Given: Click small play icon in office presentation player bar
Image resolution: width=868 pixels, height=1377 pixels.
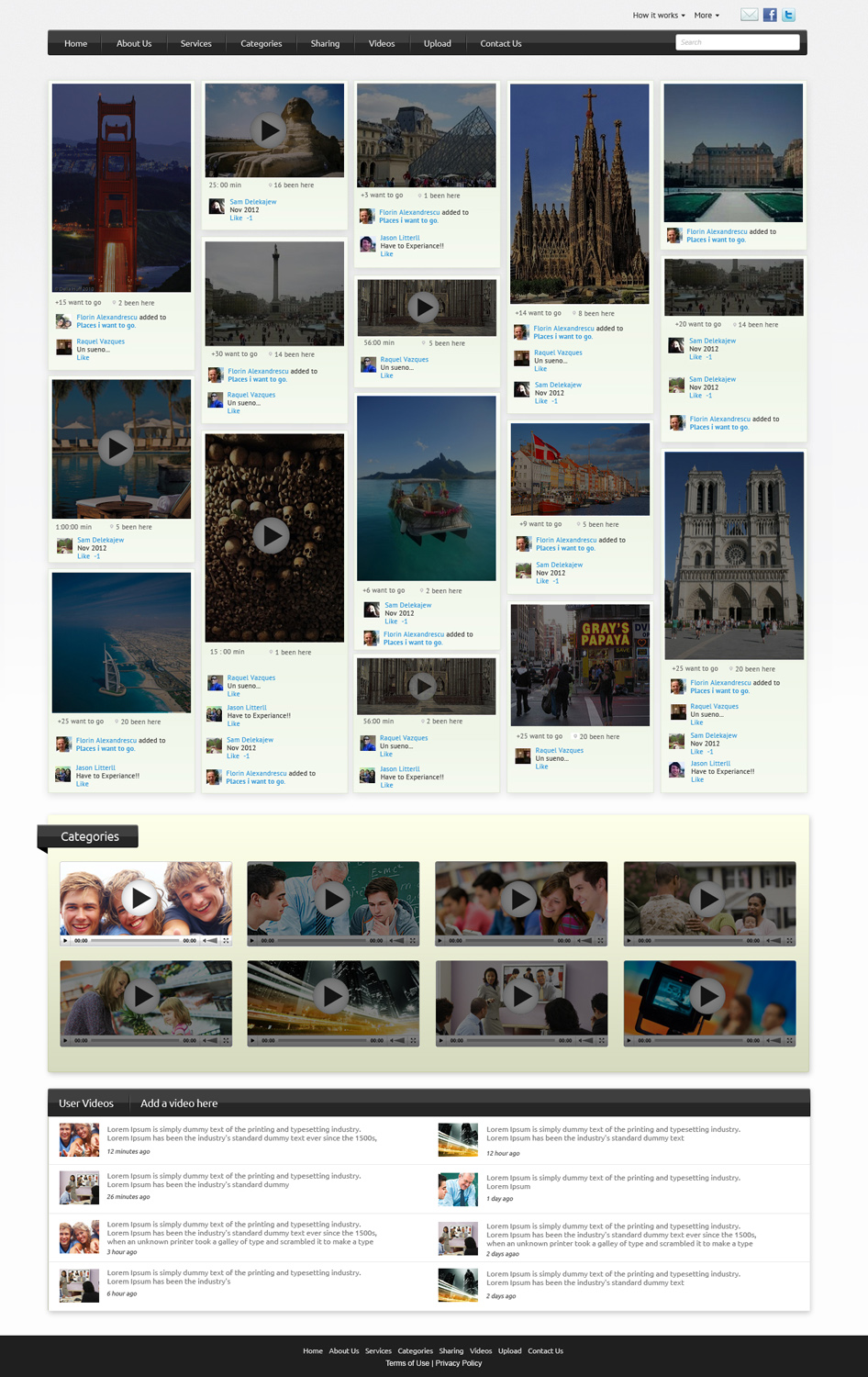Looking at the screenshot, I should (441, 1041).
